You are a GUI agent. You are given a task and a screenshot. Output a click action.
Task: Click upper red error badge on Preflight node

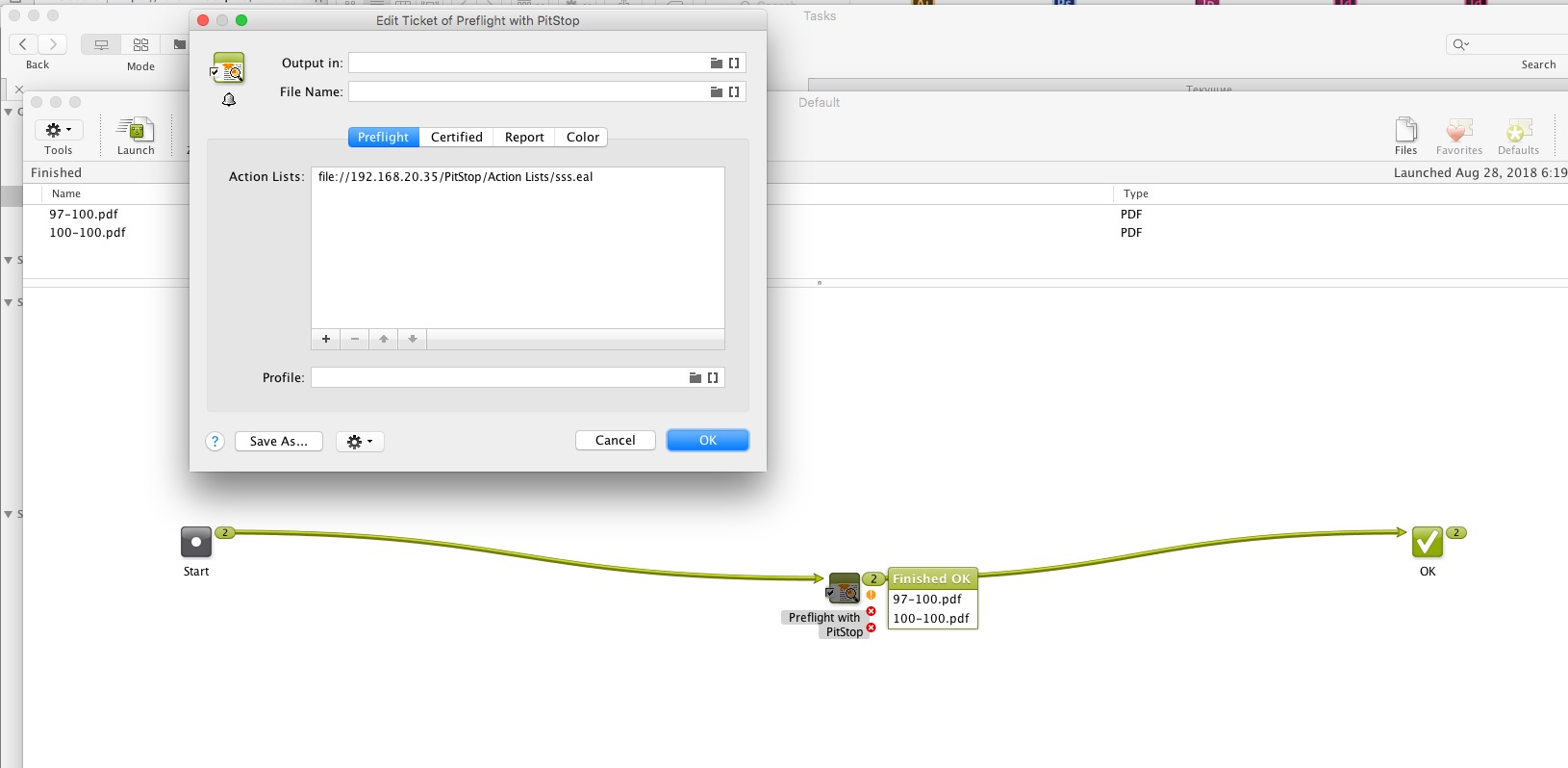(872, 611)
